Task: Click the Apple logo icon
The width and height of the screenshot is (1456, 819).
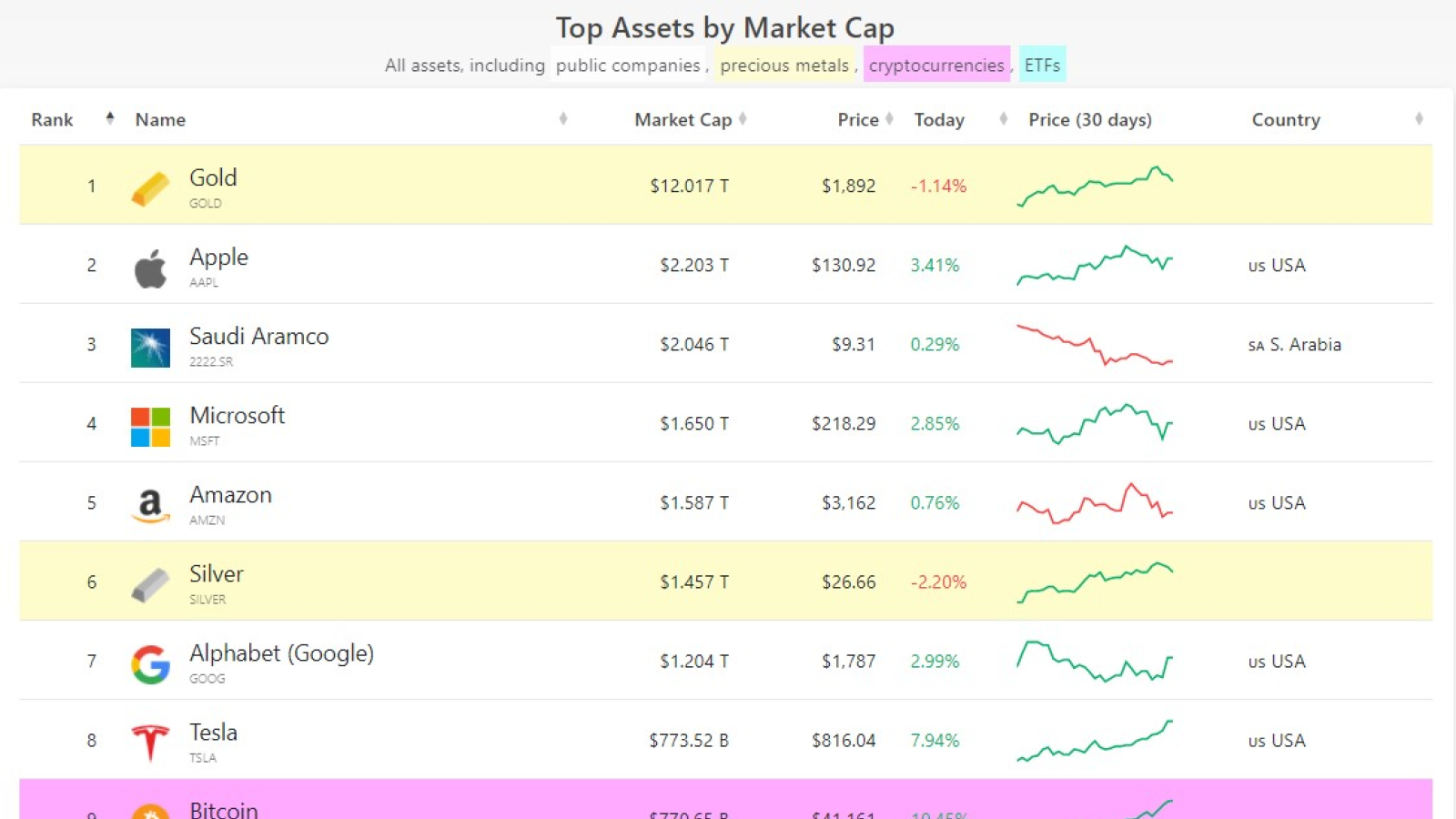Action: 150,268
